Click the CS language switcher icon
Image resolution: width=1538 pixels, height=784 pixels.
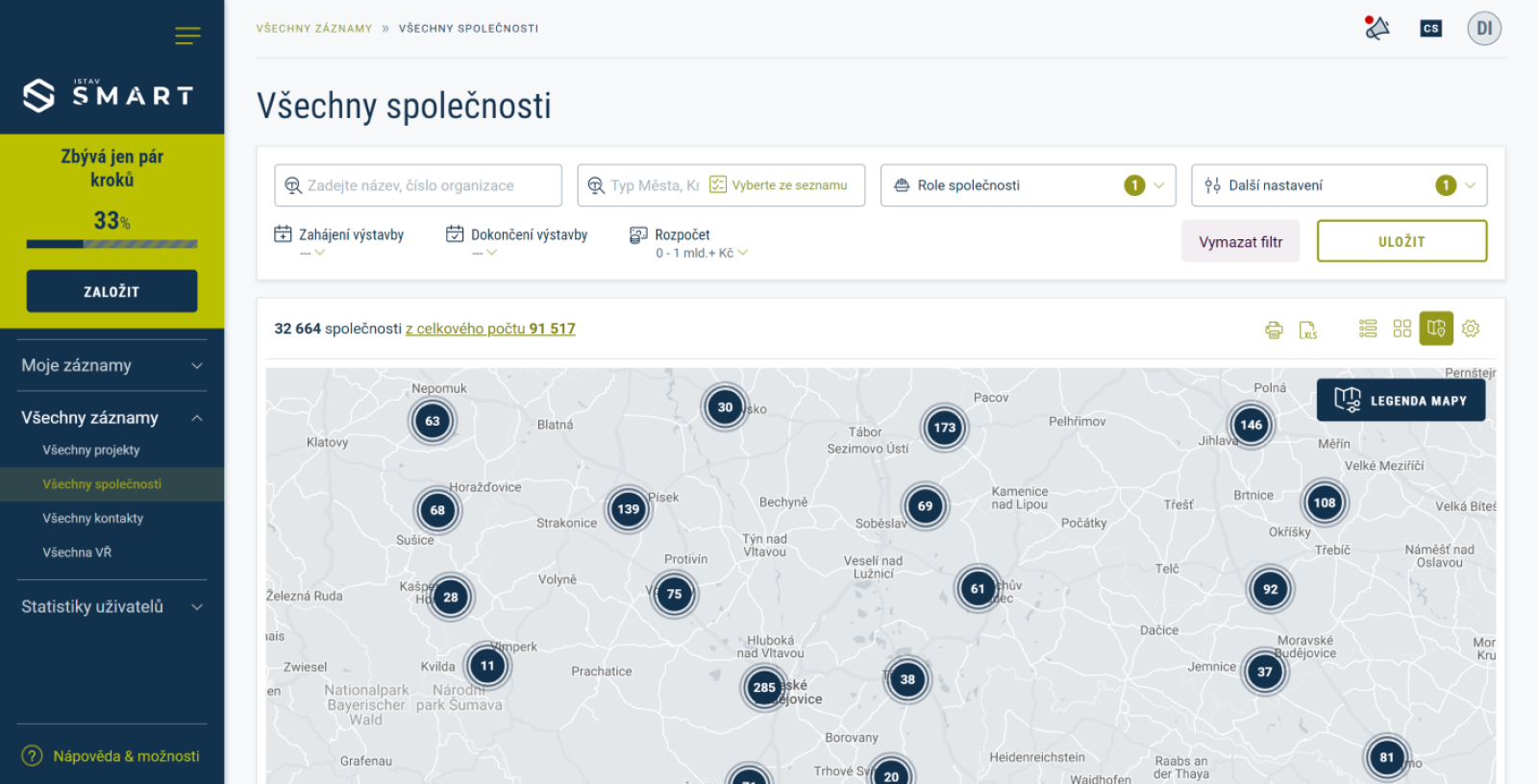coord(1430,28)
